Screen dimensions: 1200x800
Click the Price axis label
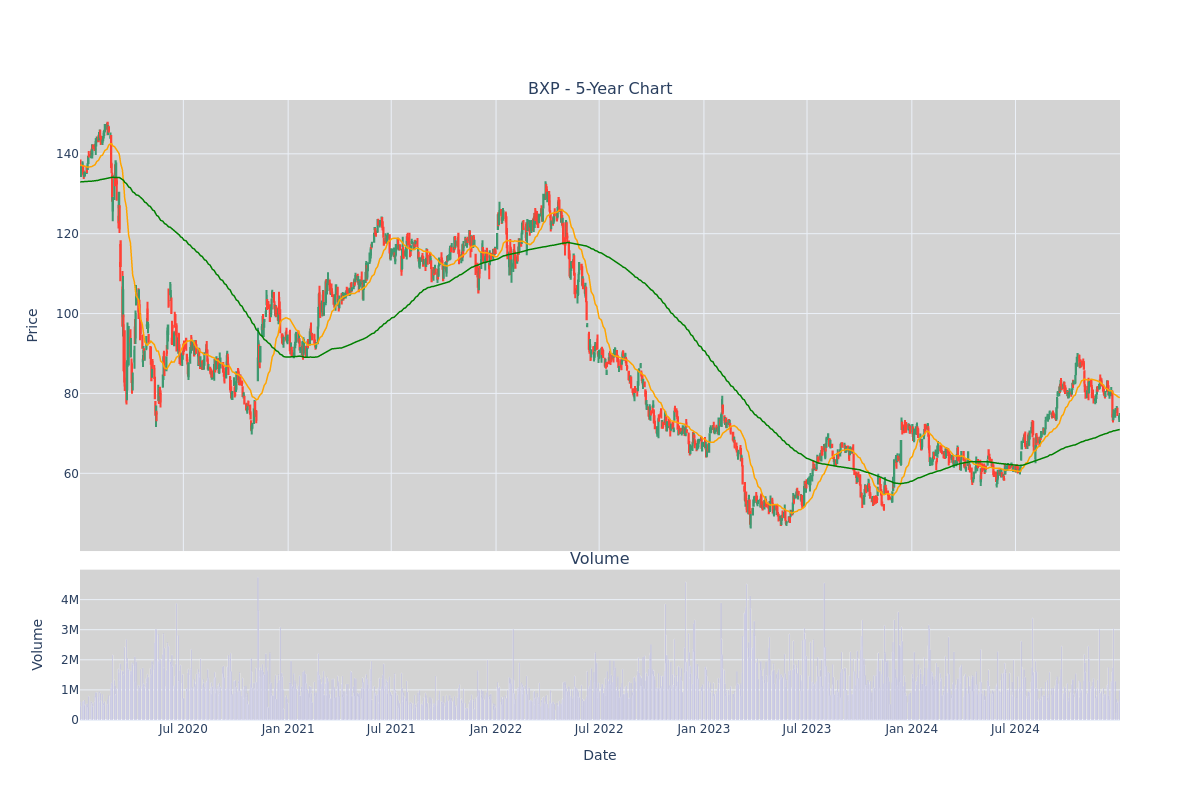coord(33,325)
